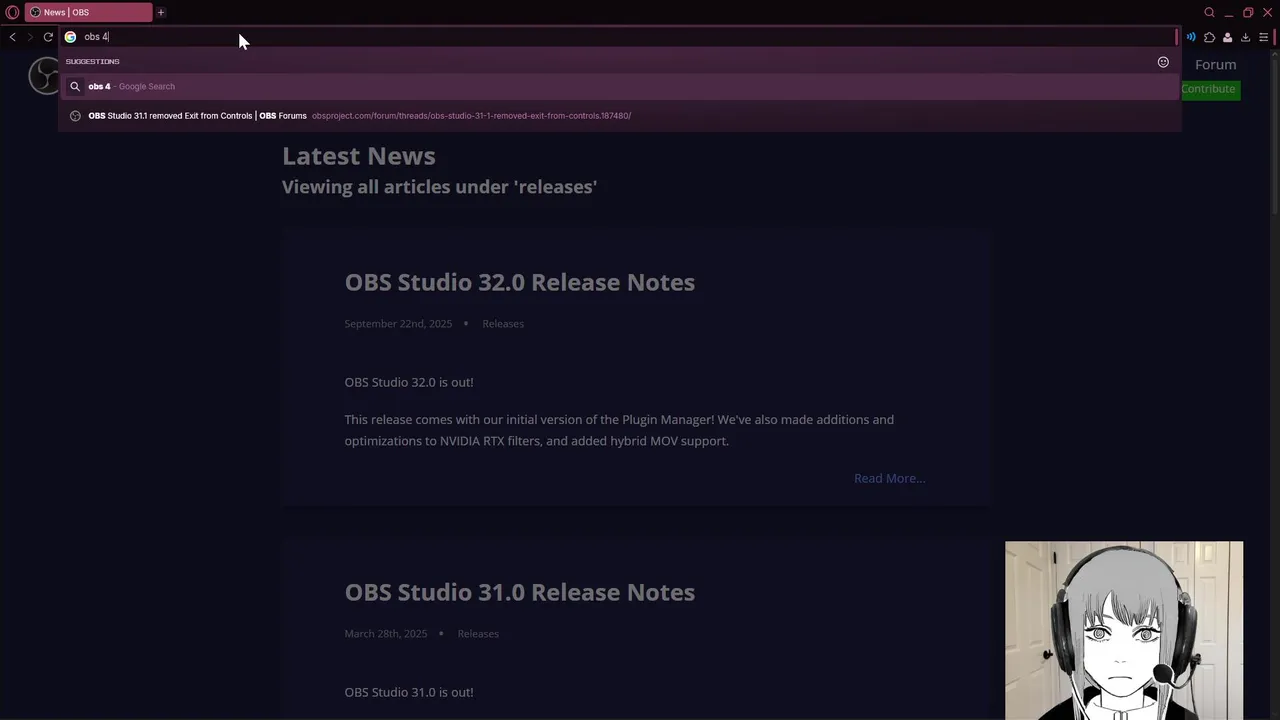Click the 'OBS Studio 32.0 is out!' text
Image resolution: width=1280 pixels, height=720 pixels.
click(409, 382)
